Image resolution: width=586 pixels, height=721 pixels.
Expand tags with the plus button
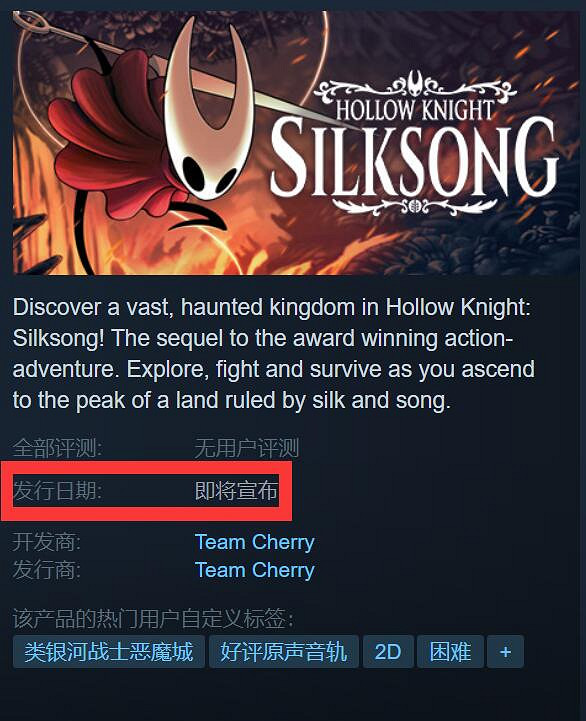(x=505, y=652)
